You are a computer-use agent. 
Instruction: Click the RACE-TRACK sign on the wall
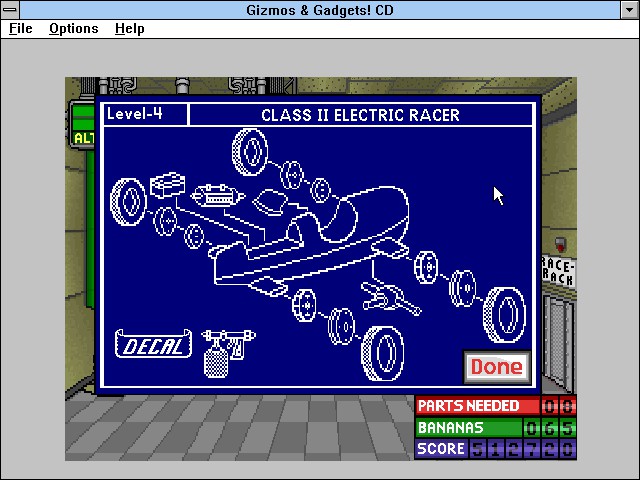tap(558, 271)
